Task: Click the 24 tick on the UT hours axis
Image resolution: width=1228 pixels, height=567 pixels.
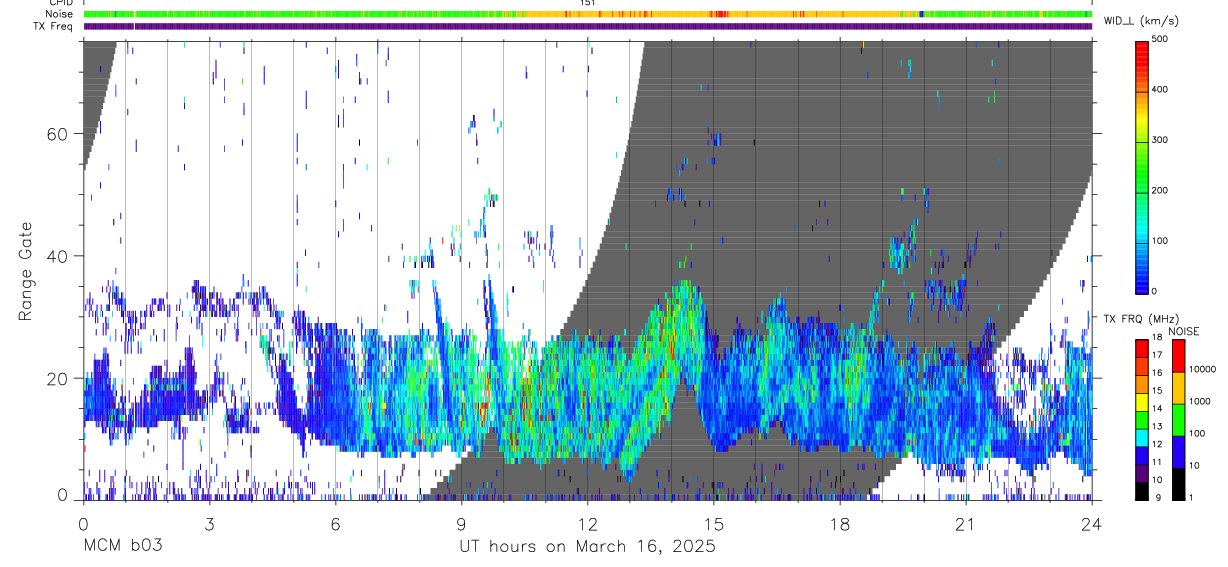Action: 1092,524
